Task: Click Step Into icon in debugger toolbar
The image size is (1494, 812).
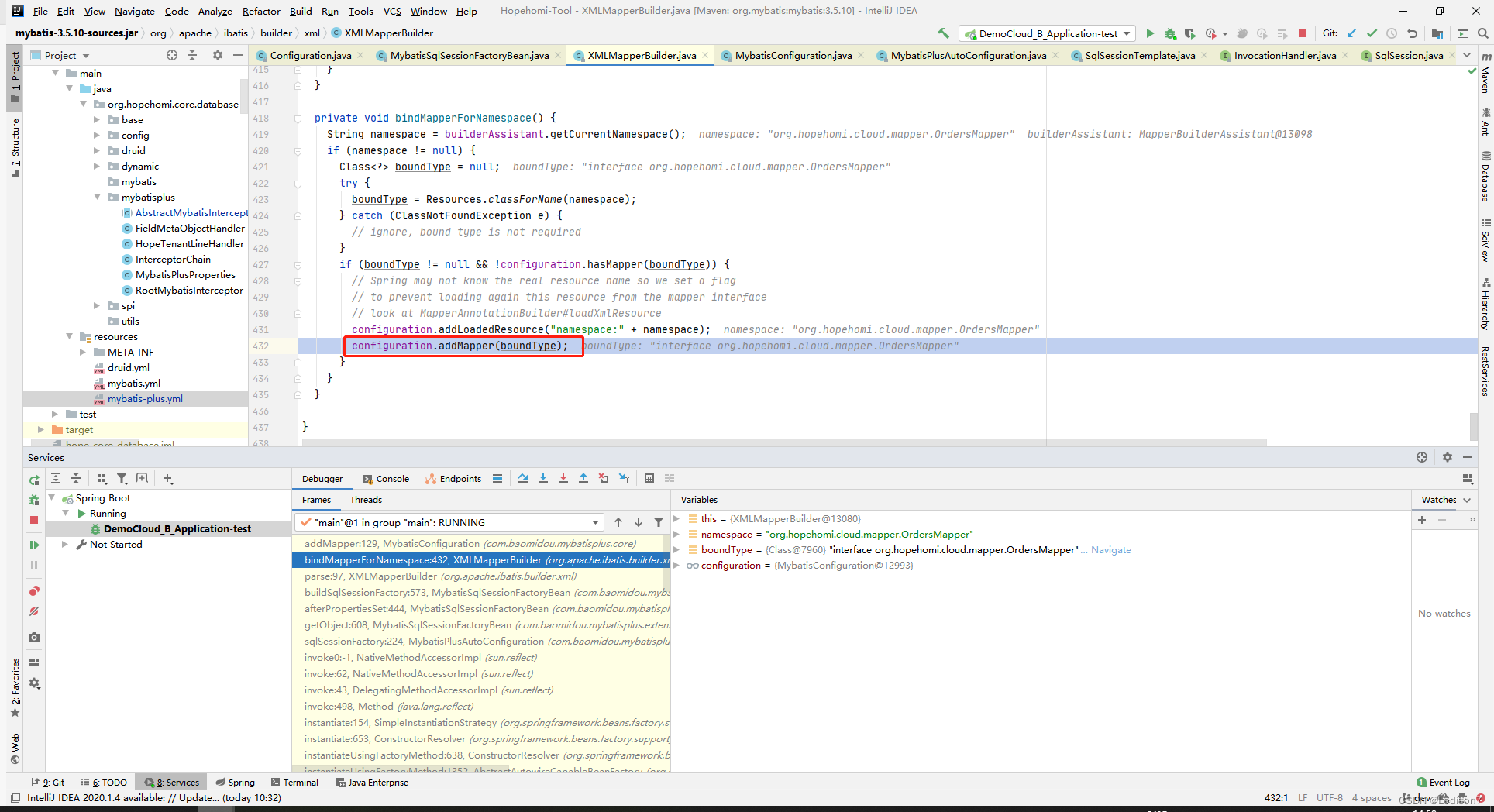Action: pyautogui.click(x=543, y=478)
